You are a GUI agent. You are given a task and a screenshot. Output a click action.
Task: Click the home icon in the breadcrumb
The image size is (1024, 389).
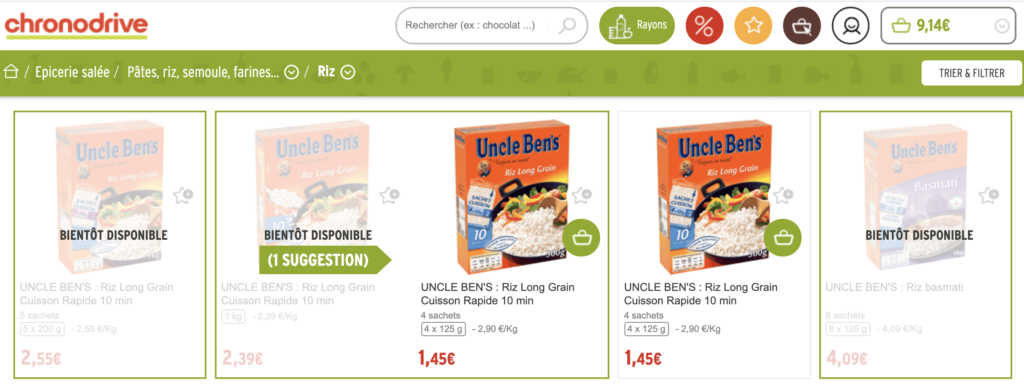tap(10, 72)
